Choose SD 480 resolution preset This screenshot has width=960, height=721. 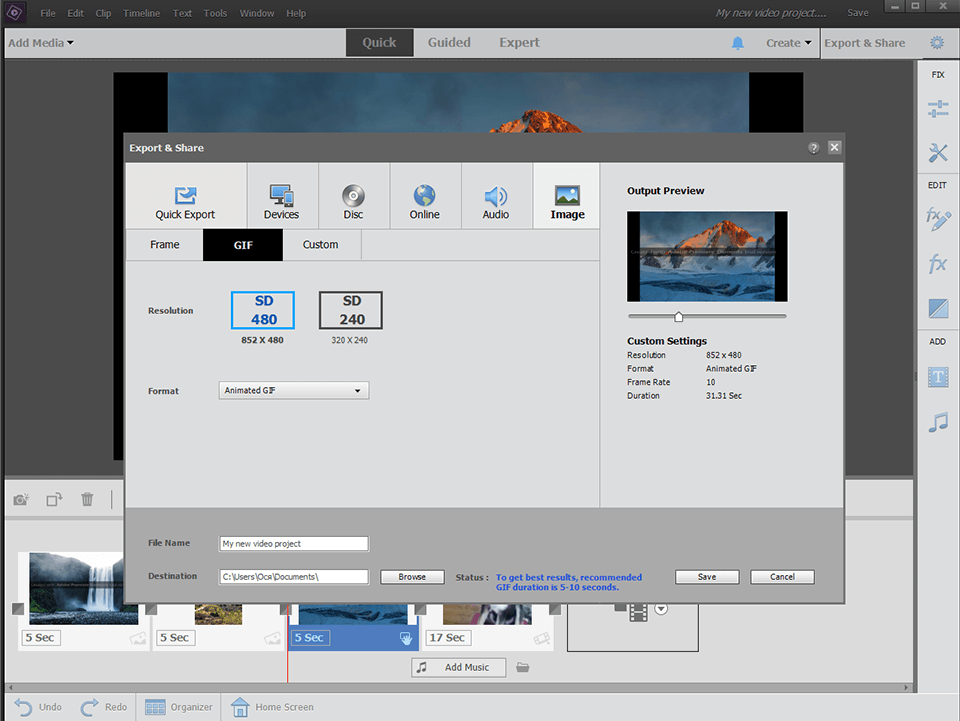point(263,310)
